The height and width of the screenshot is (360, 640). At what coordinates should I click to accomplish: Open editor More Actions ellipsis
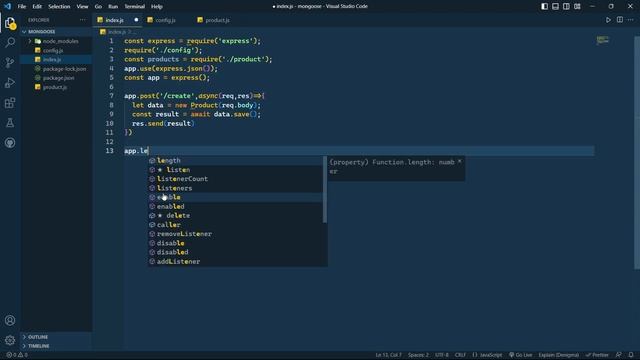(631, 20)
